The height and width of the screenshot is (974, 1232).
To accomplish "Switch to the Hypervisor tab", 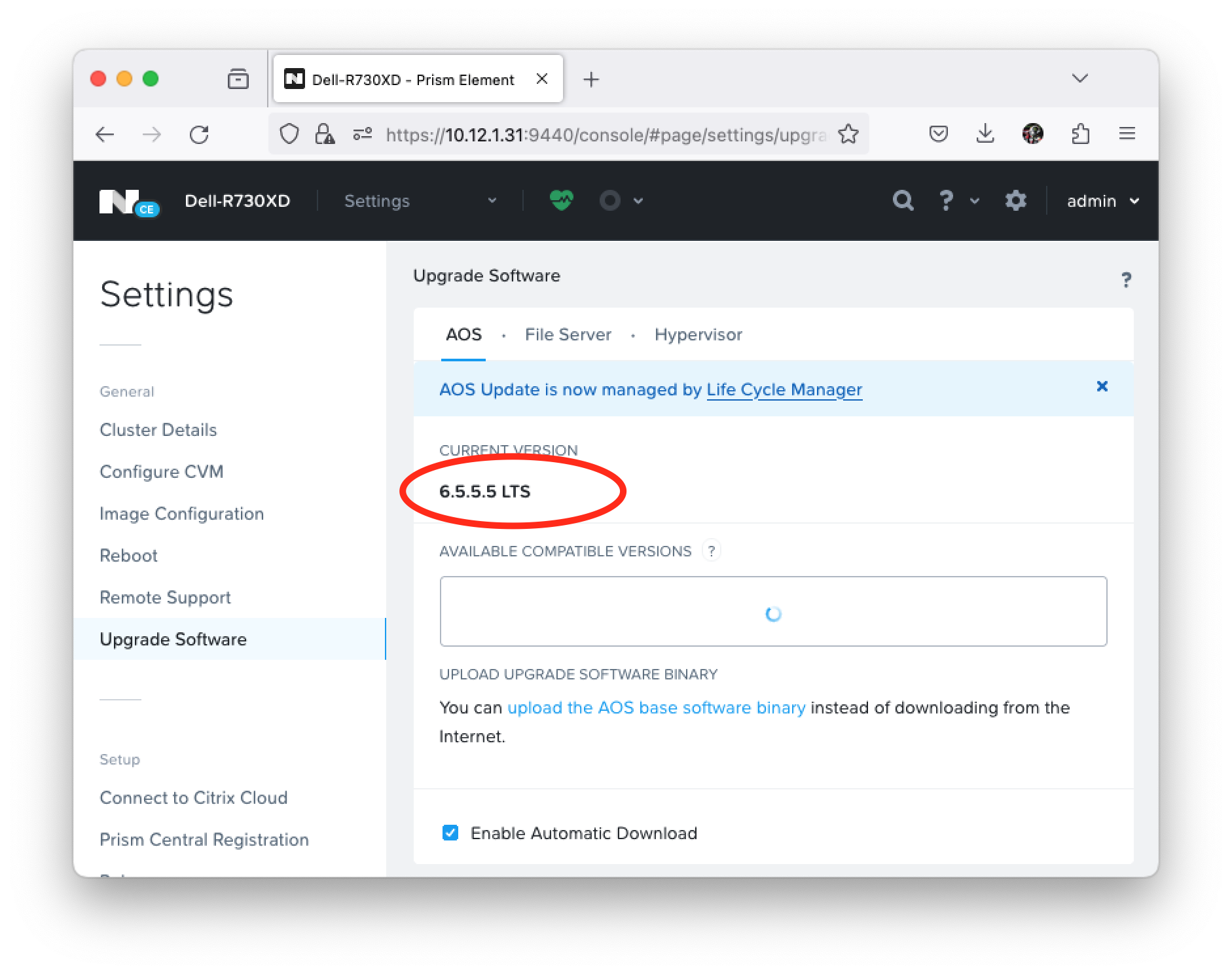I will click(x=698, y=334).
